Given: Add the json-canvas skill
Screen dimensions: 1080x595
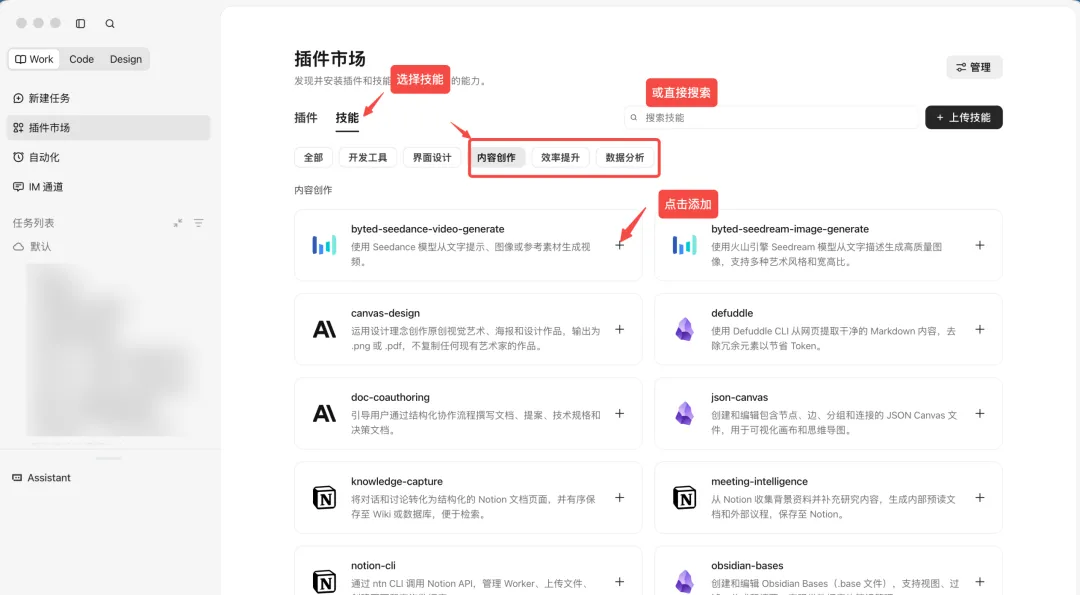Looking at the screenshot, I should coord(979,413).
